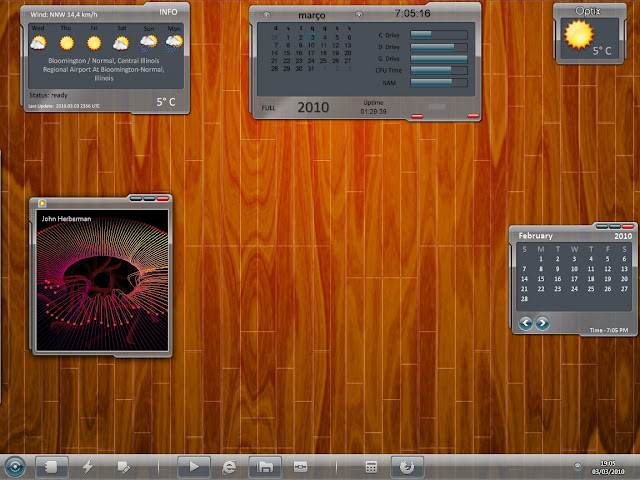640x480 pixels.
Task: Click the John Herberman title text
Action: tap(67, 219)
